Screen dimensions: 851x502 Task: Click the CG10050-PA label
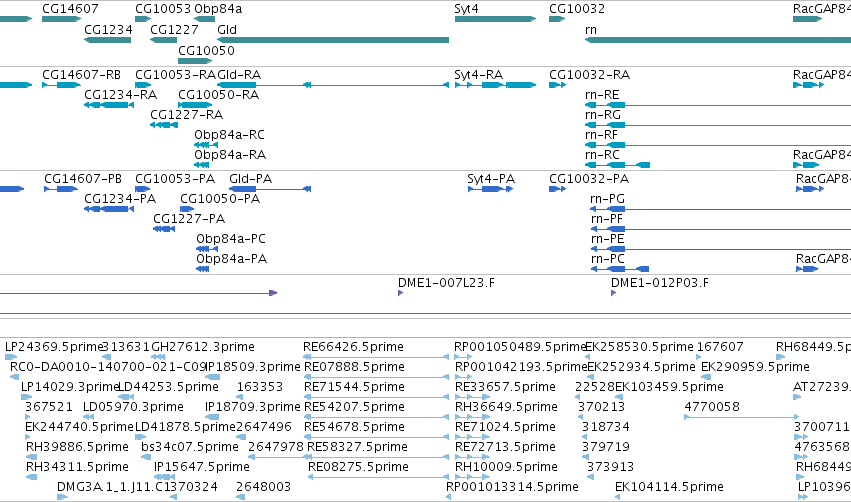[x=220, y=199]
